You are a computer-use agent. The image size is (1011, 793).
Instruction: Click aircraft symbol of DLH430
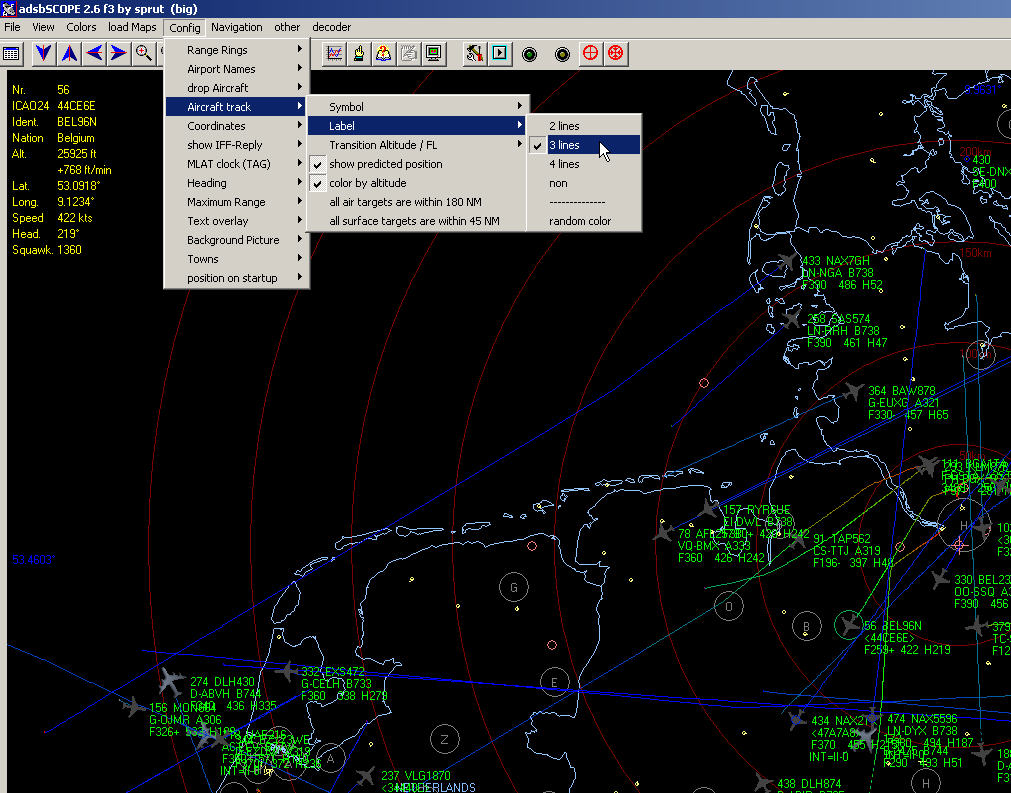point(171,681)
